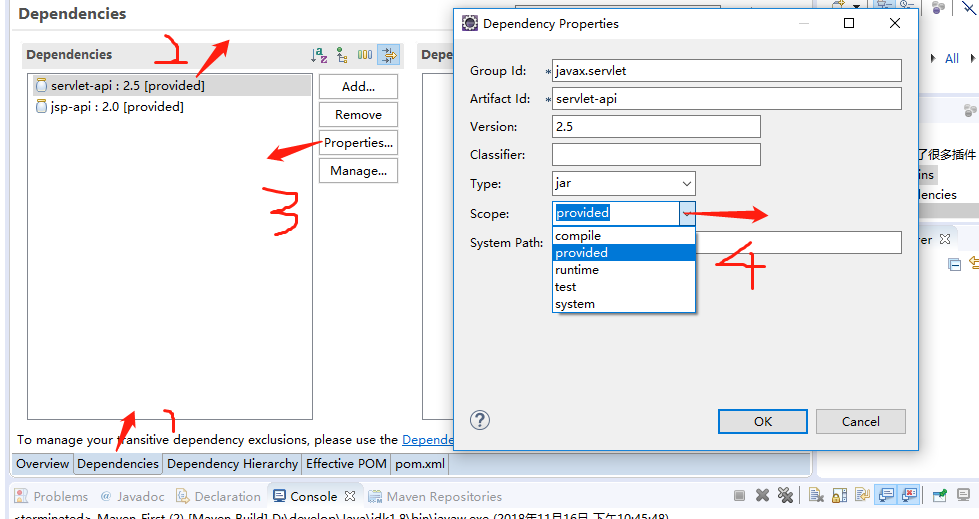Image resolution: width=979 pixels, height=519 pixels.
Task: Focus the Version field showing 2.5
Action: tap(656, 126)
